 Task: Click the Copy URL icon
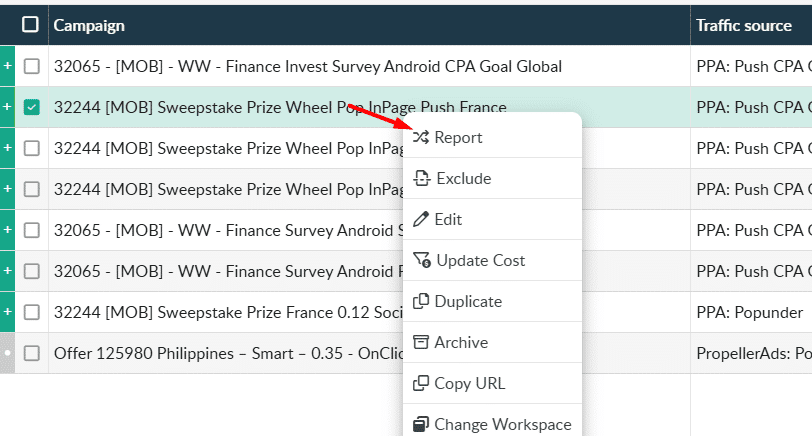(x=421, y=384)
